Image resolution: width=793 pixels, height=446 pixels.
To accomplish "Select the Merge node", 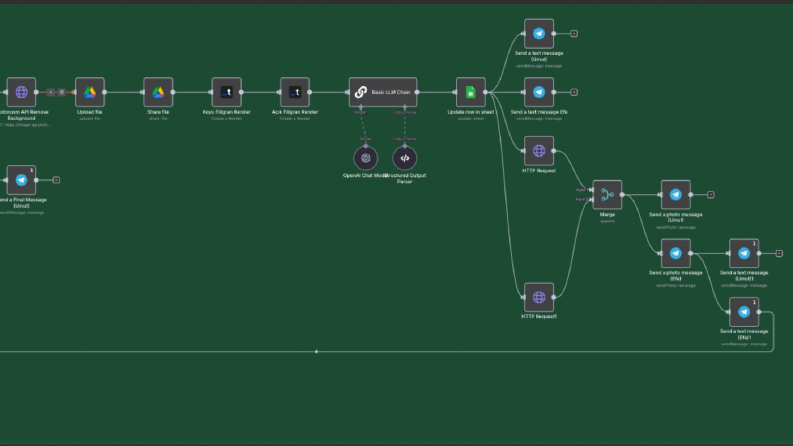I will point(607,195).
